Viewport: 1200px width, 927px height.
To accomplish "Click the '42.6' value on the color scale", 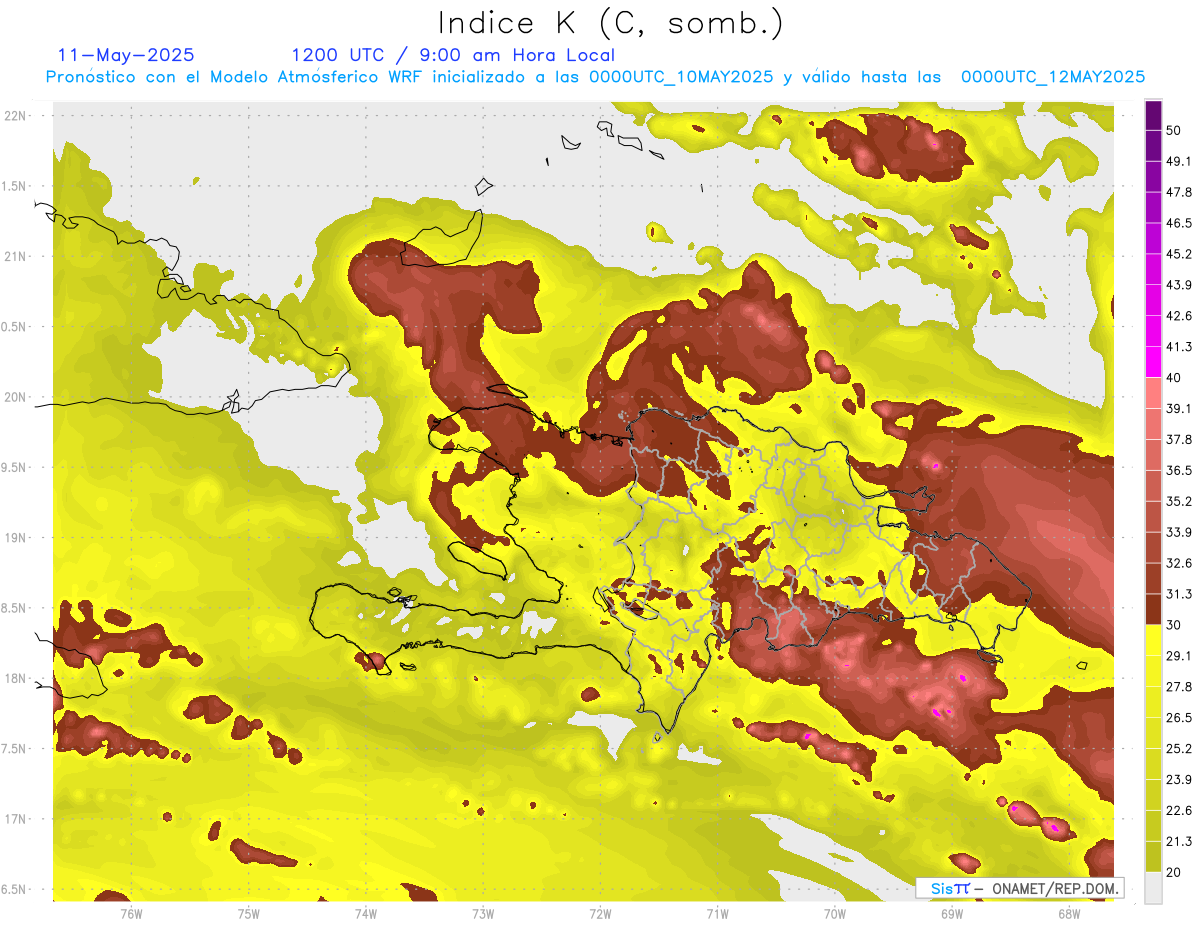I will (1178, 316).
